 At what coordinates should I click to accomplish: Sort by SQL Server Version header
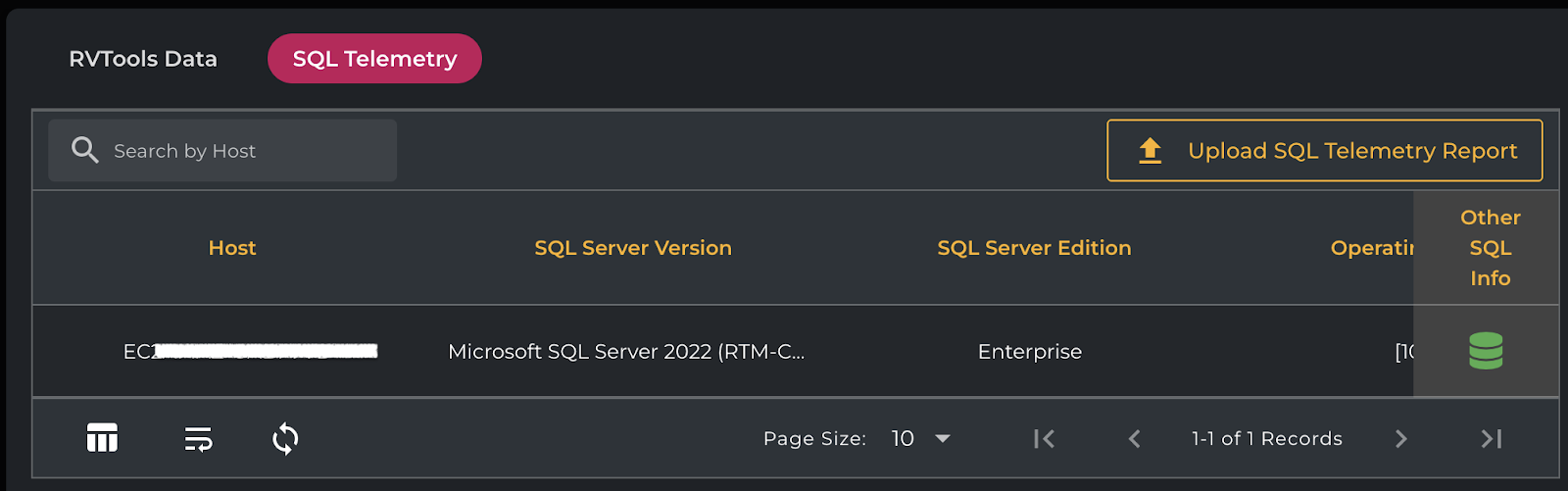632,248
